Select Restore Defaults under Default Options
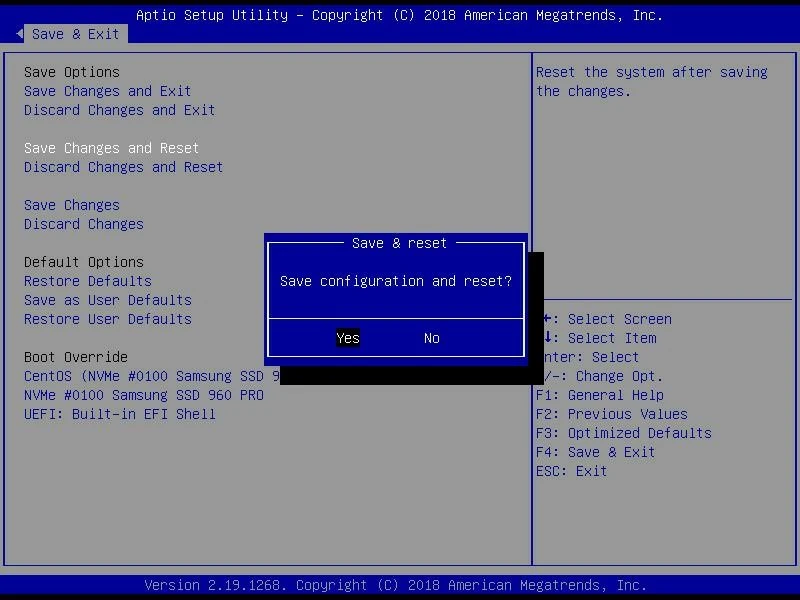The image size is (800, 600). pos(87,281)
